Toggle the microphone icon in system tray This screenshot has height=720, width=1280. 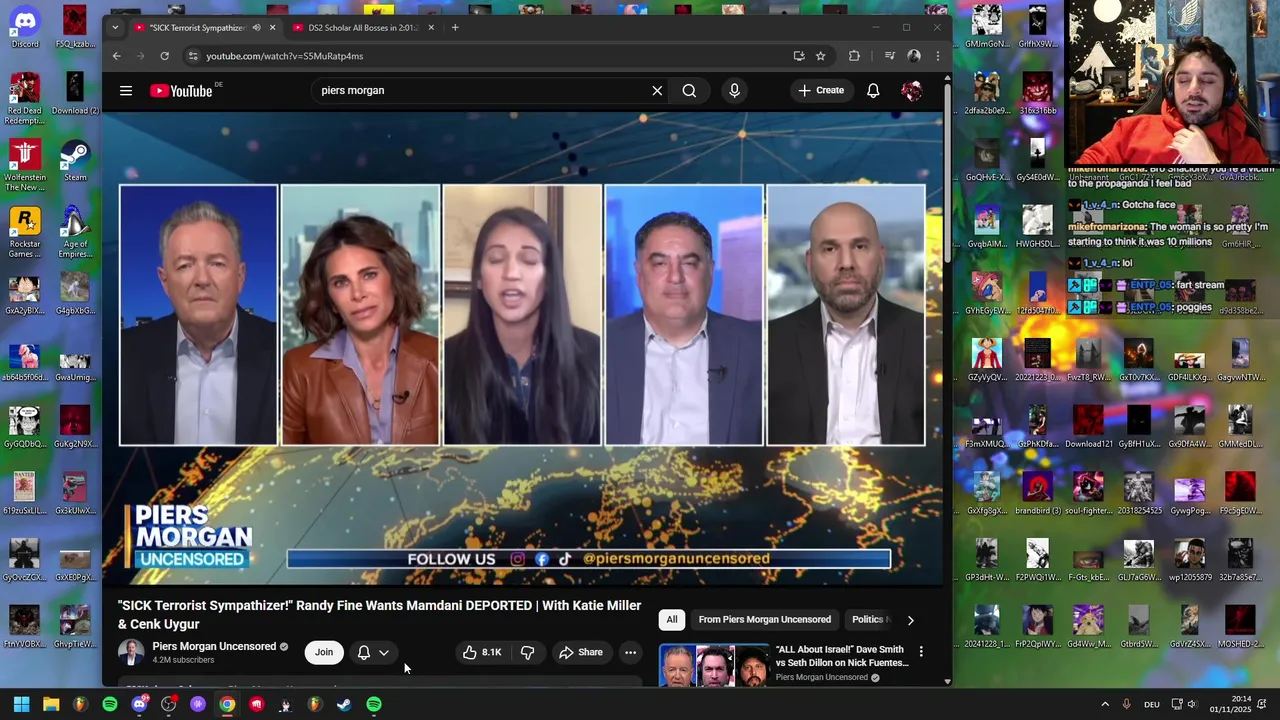coord(1127,704)
